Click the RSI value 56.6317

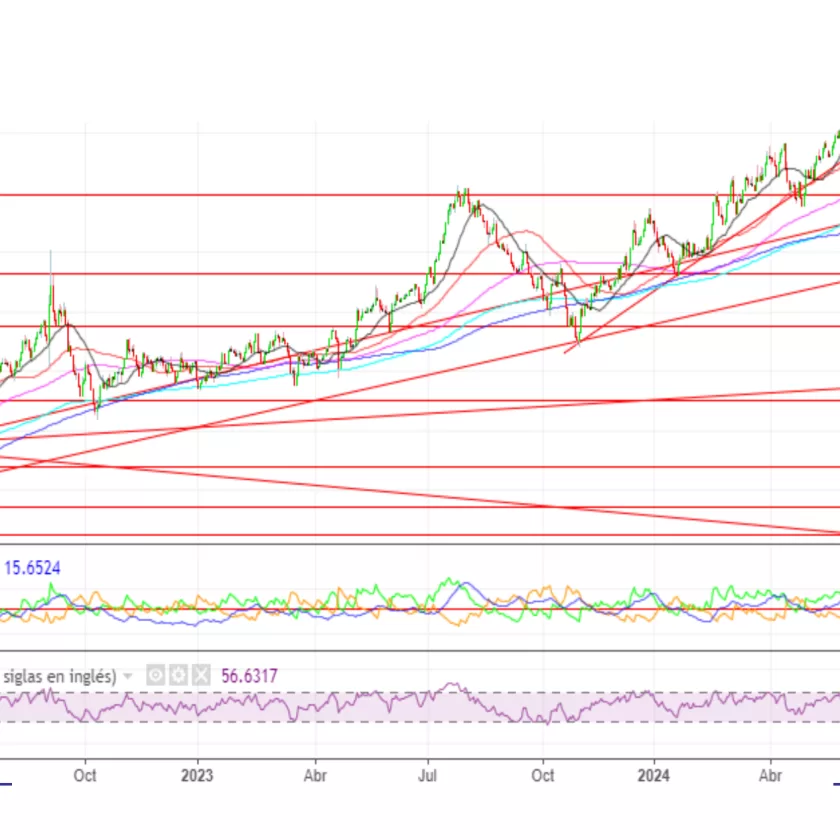tap(249, 676)
